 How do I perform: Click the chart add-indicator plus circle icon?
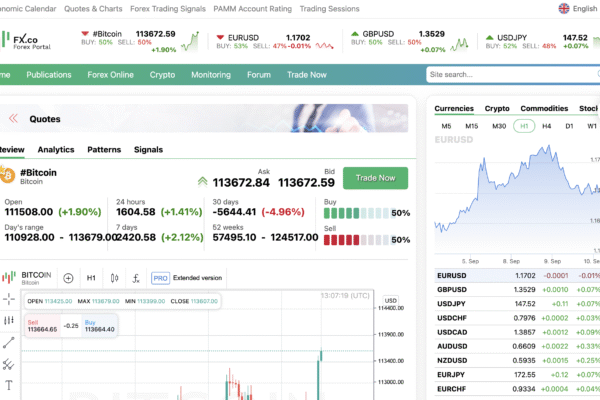point(68,278)
